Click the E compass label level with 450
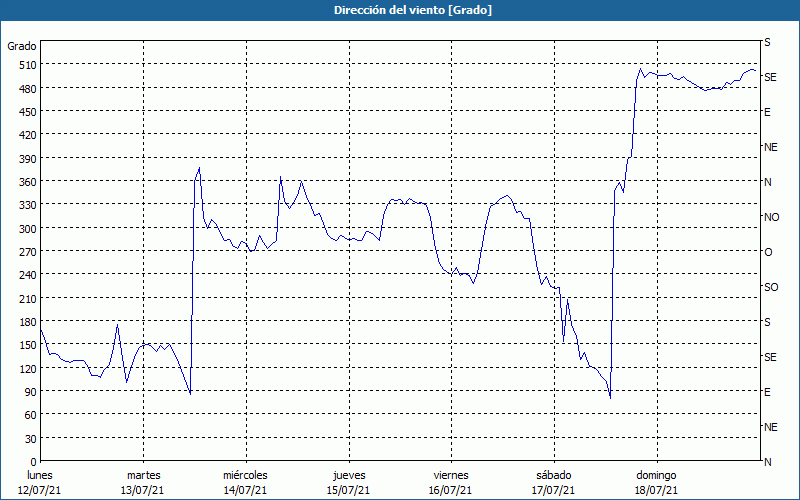 767,112
